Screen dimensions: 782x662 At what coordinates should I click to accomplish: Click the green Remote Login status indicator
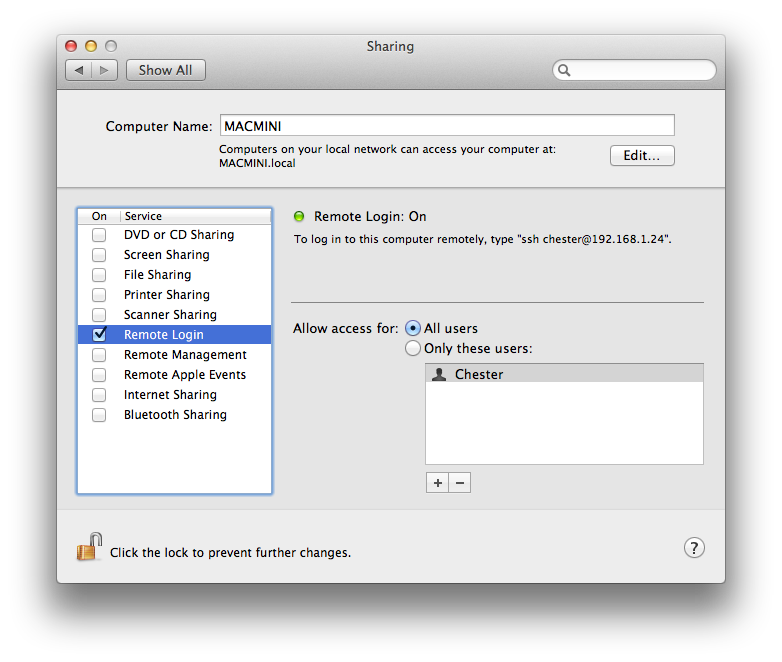tap(299, 217)
